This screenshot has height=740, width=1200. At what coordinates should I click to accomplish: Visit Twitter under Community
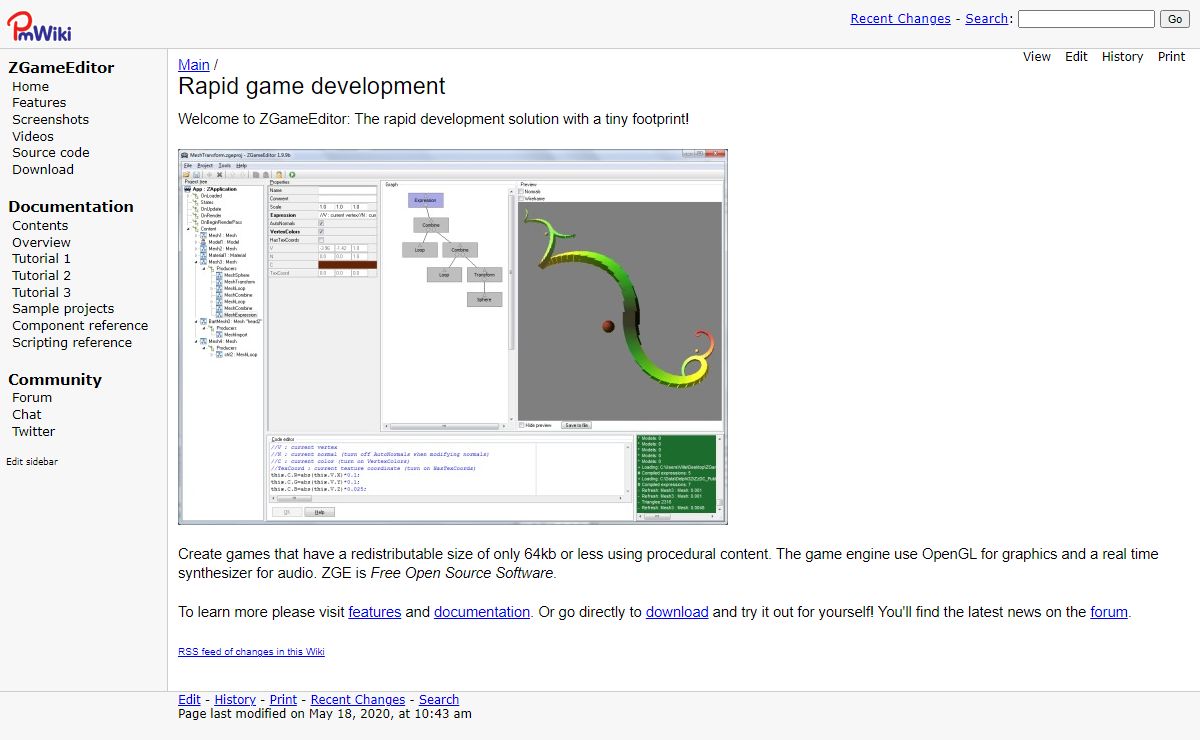(x=34, y=432)
